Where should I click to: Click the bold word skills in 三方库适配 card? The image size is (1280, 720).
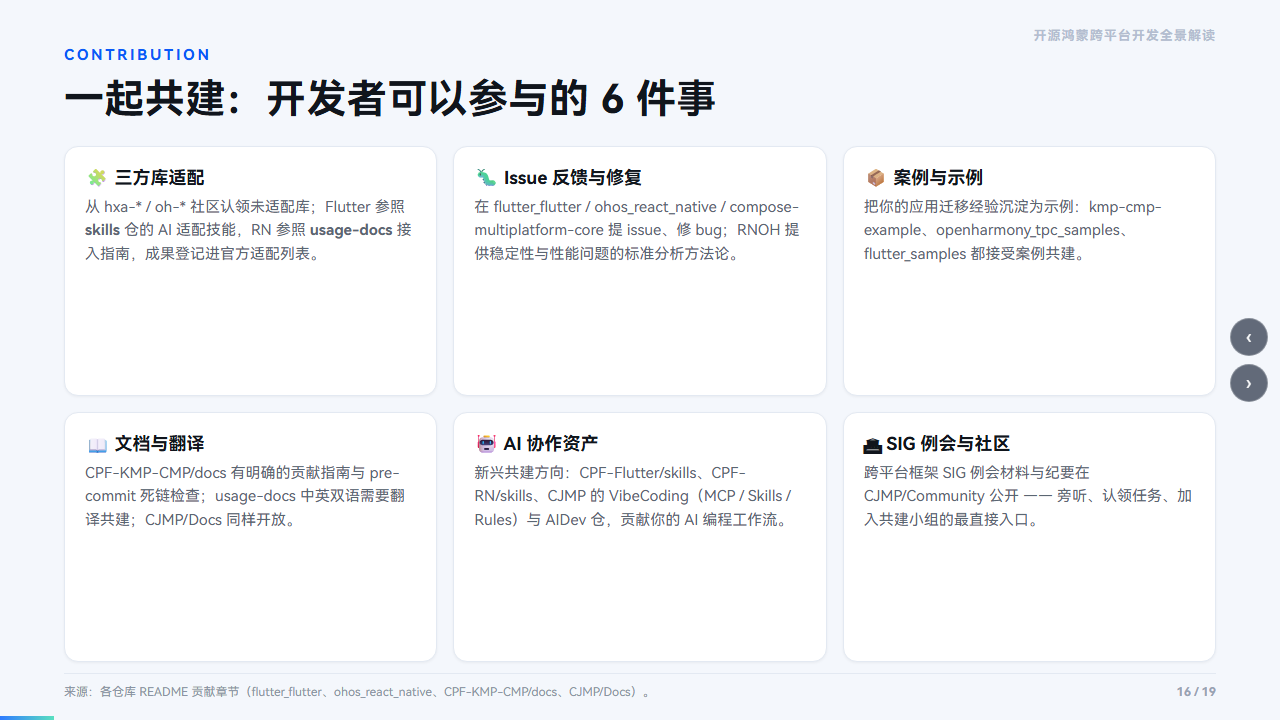pos(102,230)
